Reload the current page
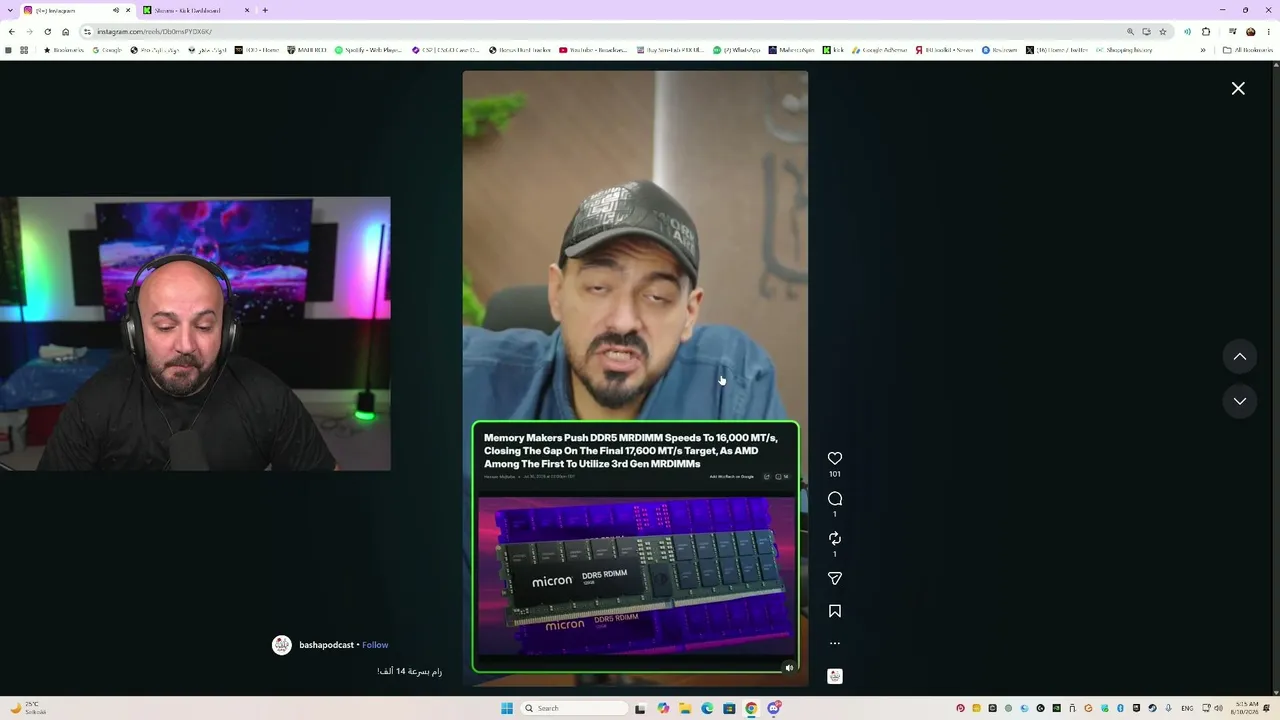The image size is (1280, 720). coord(47,31)
